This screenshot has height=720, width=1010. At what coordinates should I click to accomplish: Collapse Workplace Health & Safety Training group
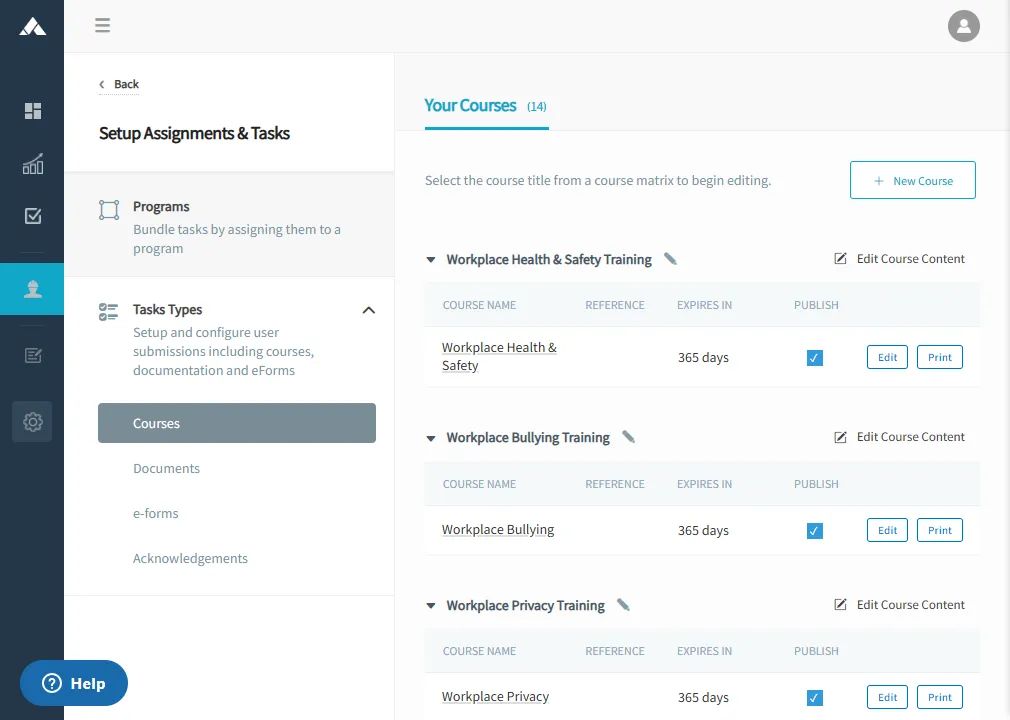tap(431, 260)
